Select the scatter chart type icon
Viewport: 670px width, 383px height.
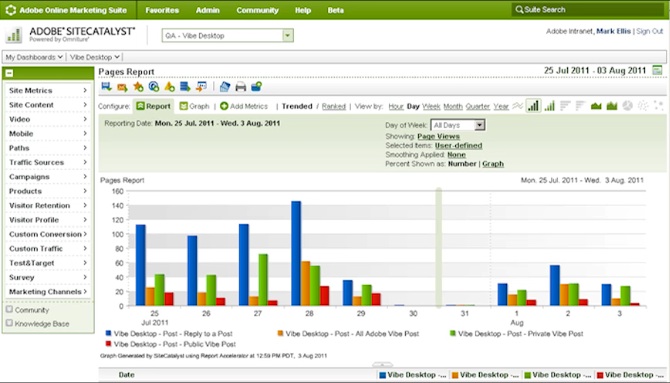(643, 106)
